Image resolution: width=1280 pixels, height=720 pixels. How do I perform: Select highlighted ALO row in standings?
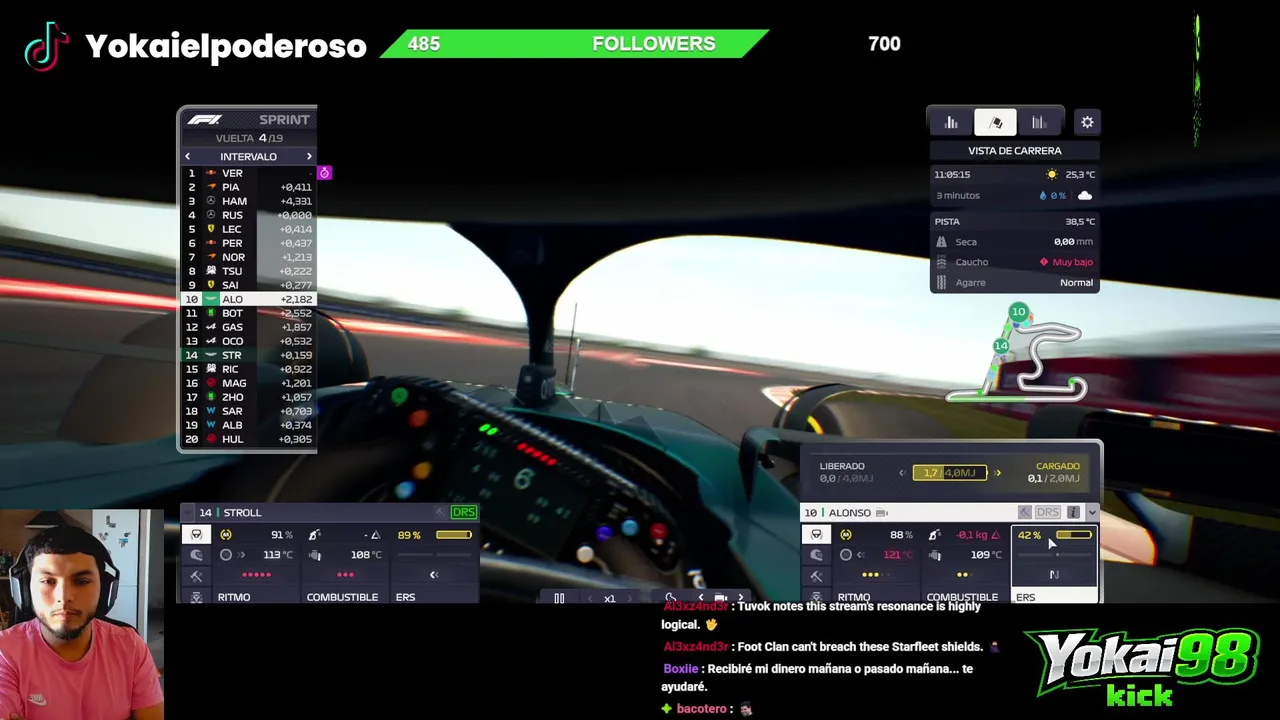tap(247, 299)
